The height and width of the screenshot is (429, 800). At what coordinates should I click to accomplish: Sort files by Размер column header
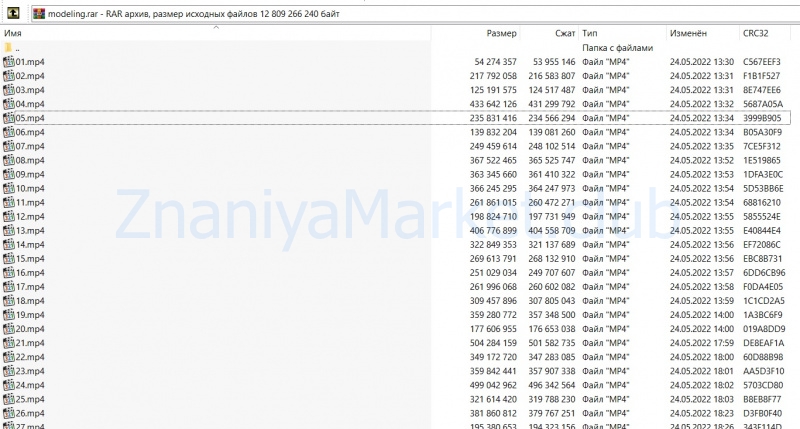point(500,33)
